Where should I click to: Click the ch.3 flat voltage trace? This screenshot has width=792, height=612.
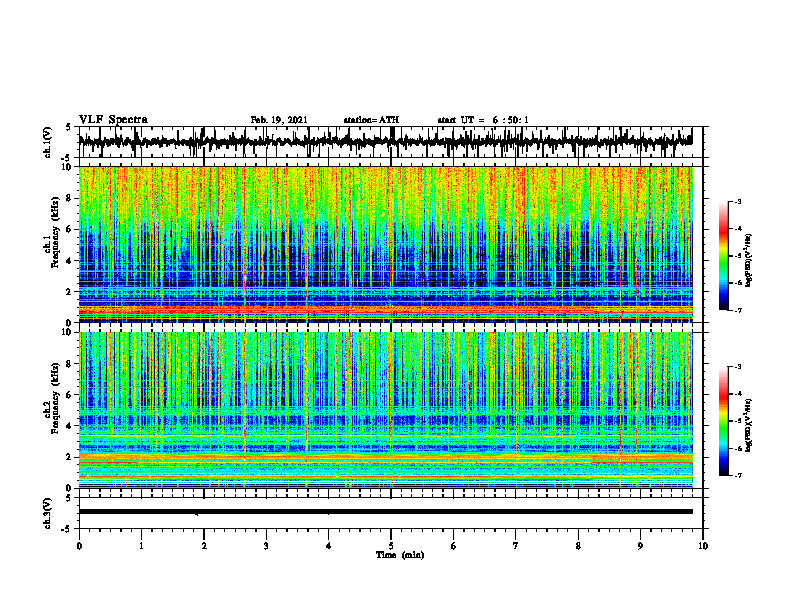pyautogui.click(x=385, y=512)
